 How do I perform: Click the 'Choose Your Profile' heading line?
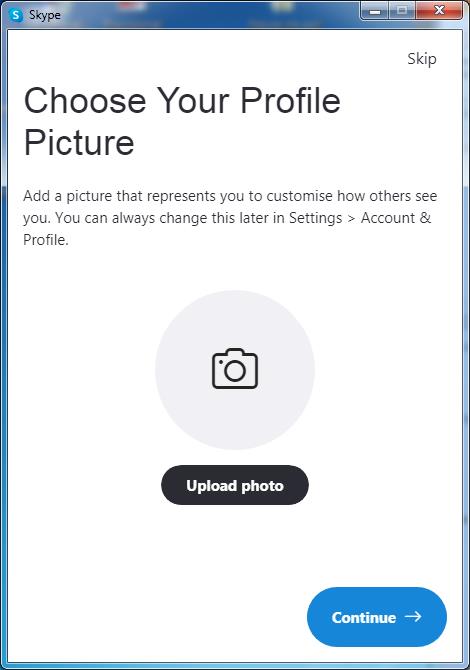click(x=182, y=101)
